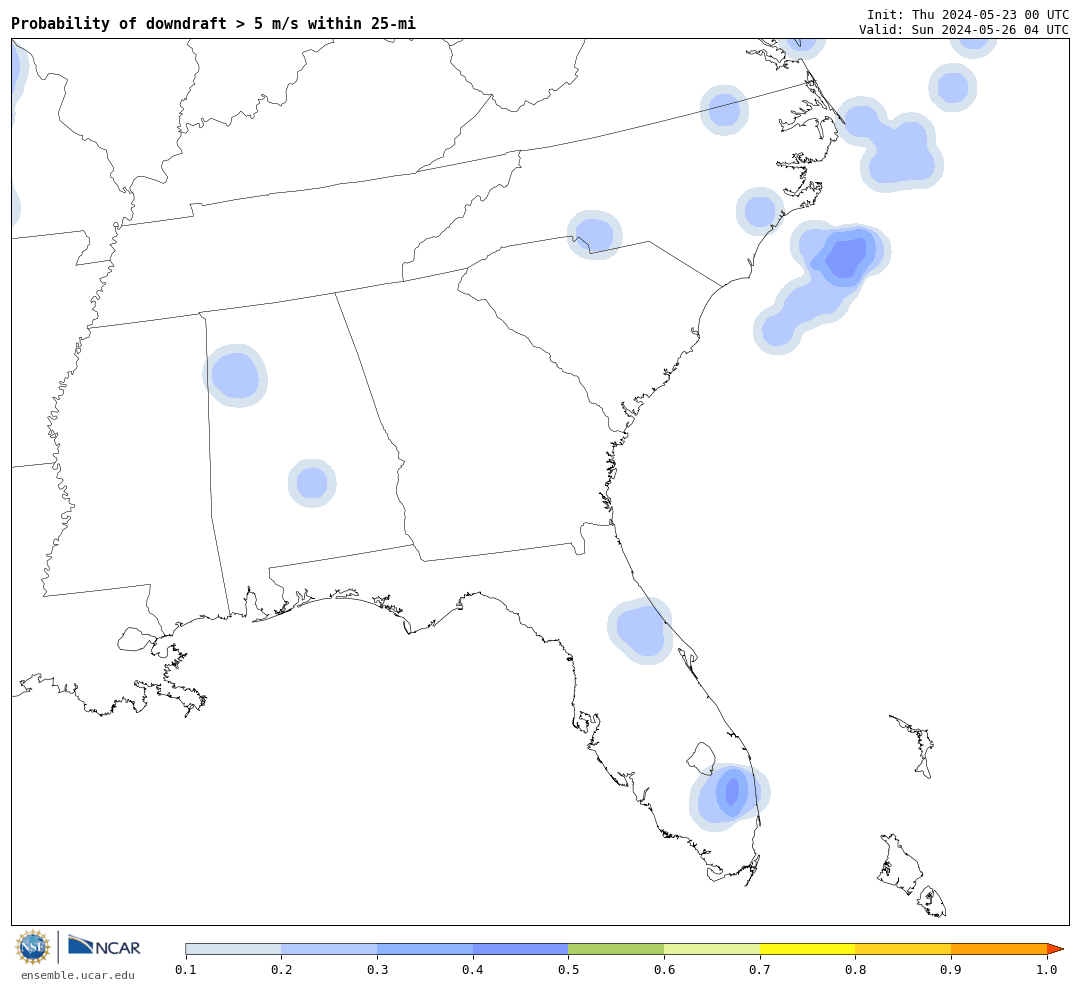Image resolution: width=1080 pixels, height=988 pixels.
Task: Click the colorbar label 0.5
Action: [x=568, y=970]
